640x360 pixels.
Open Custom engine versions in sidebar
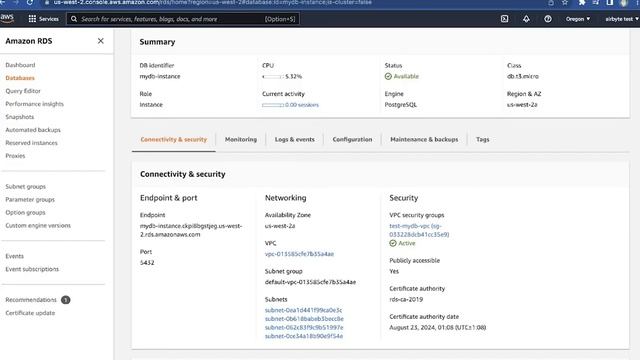[x=38, y=225]
